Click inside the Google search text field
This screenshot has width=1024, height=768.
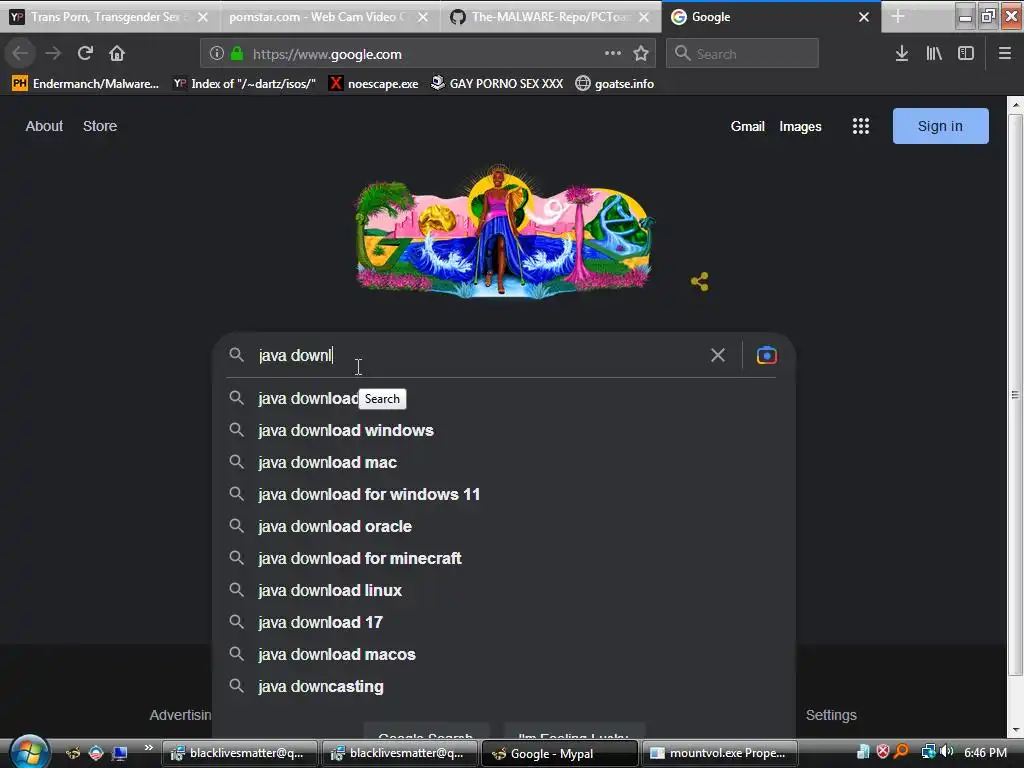click(480, 355)
